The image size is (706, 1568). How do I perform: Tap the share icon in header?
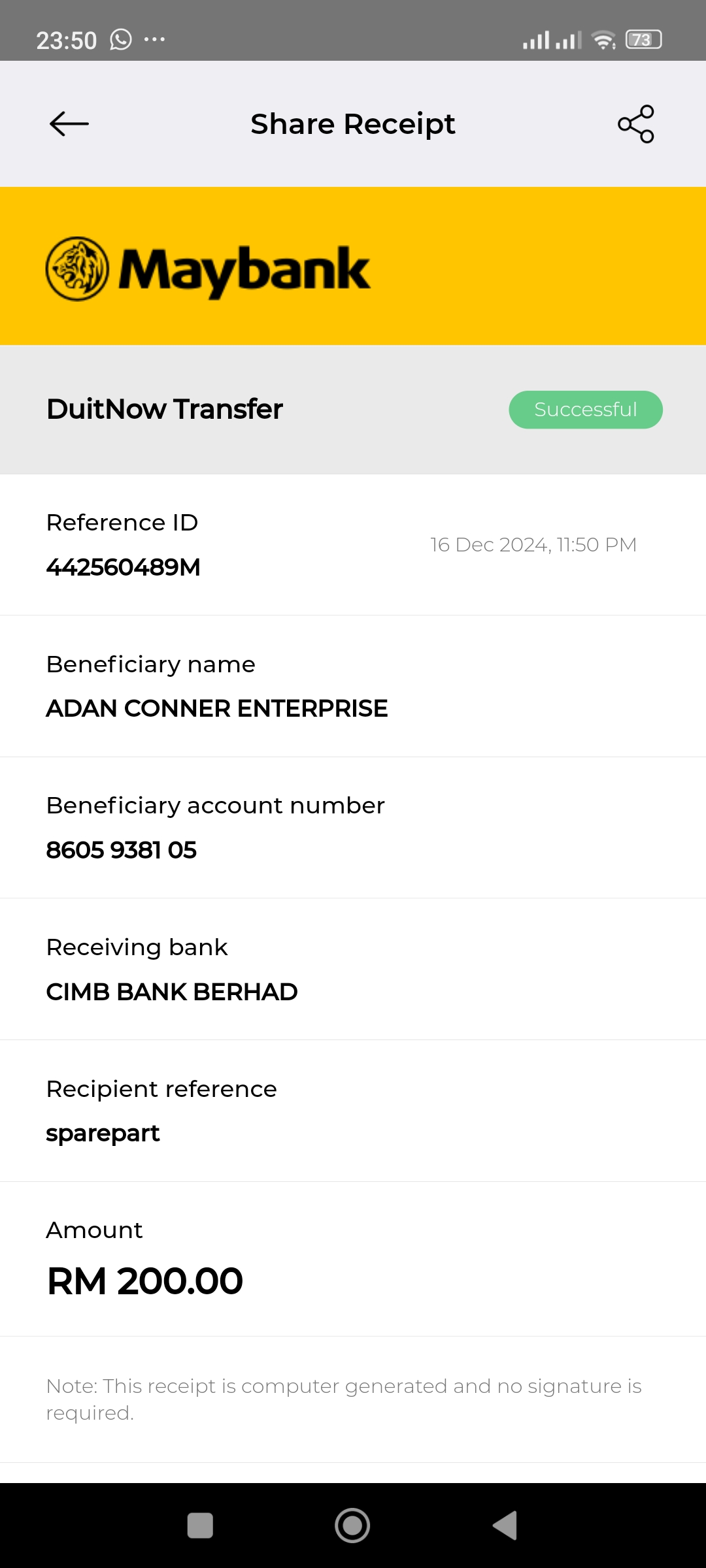click(635, 123)
